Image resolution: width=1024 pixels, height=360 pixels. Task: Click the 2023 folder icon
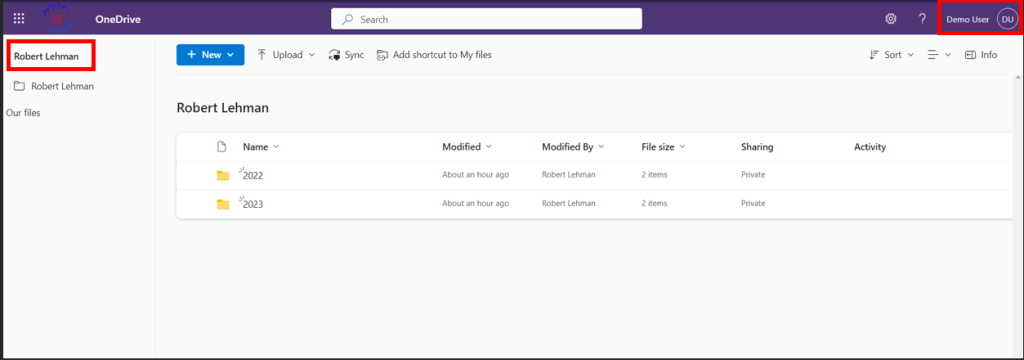click(223, 204)
